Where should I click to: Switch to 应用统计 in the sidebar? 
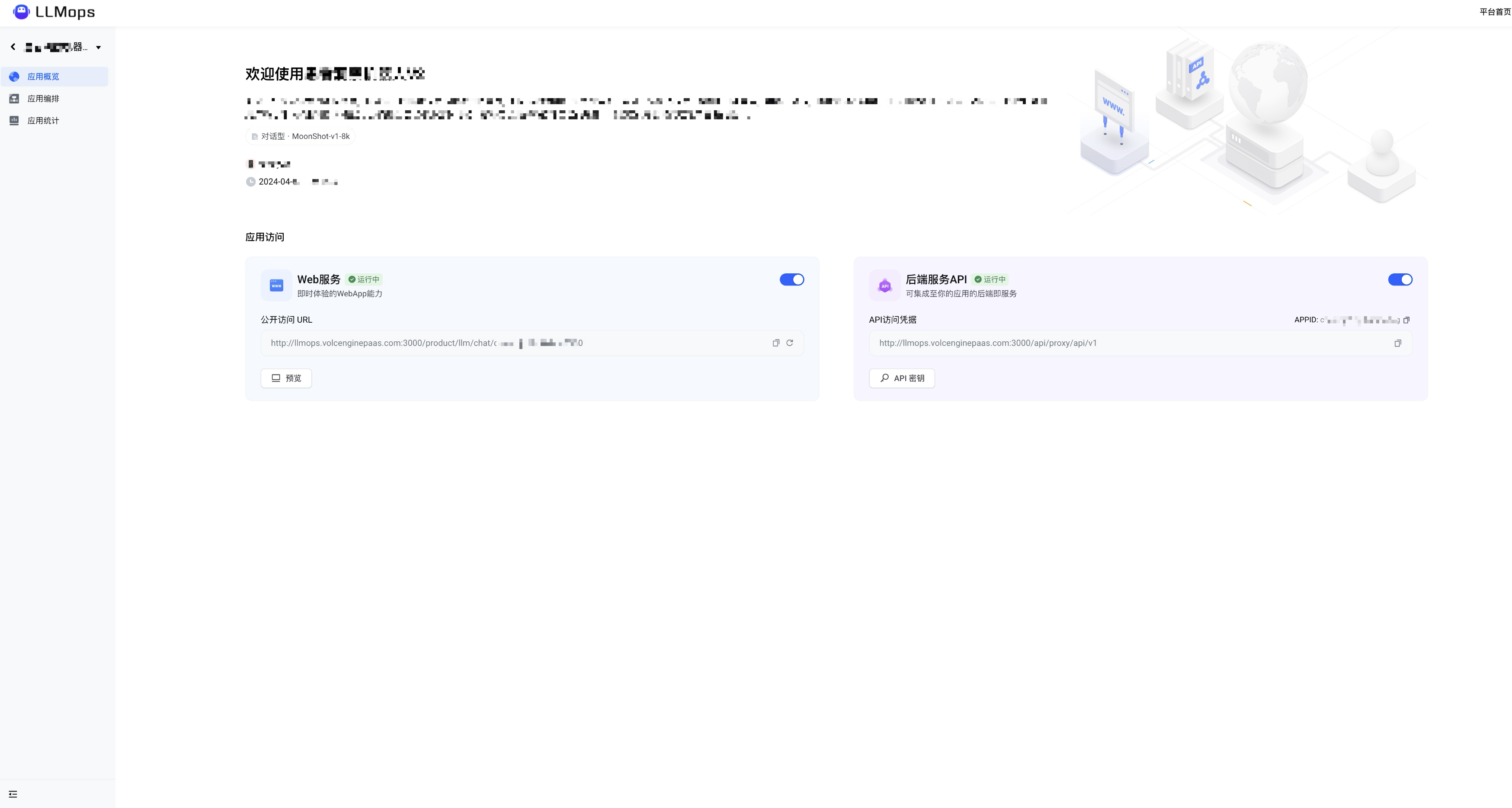[x=43, y=121]
